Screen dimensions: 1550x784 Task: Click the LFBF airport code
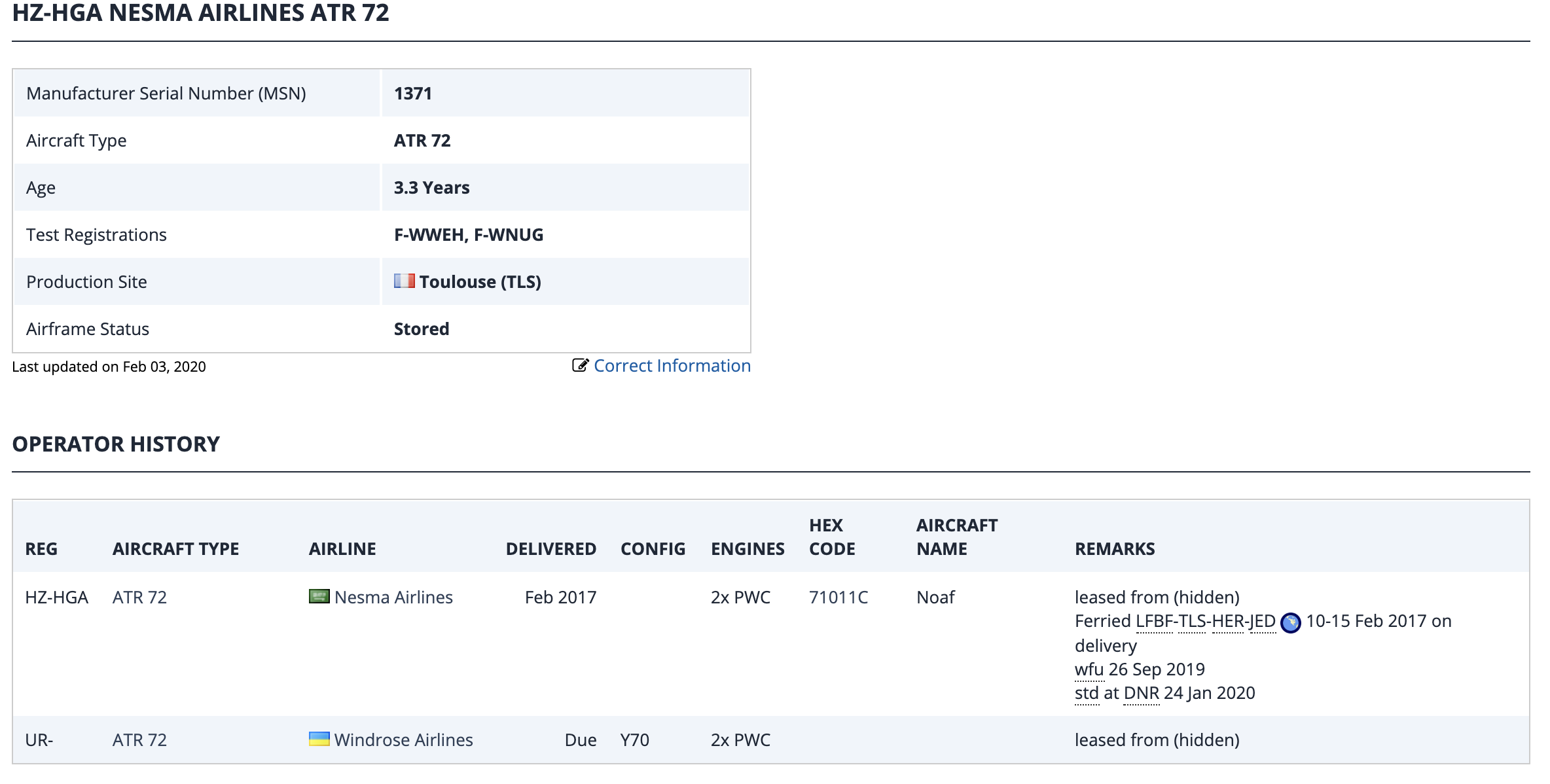point(1154,621)
